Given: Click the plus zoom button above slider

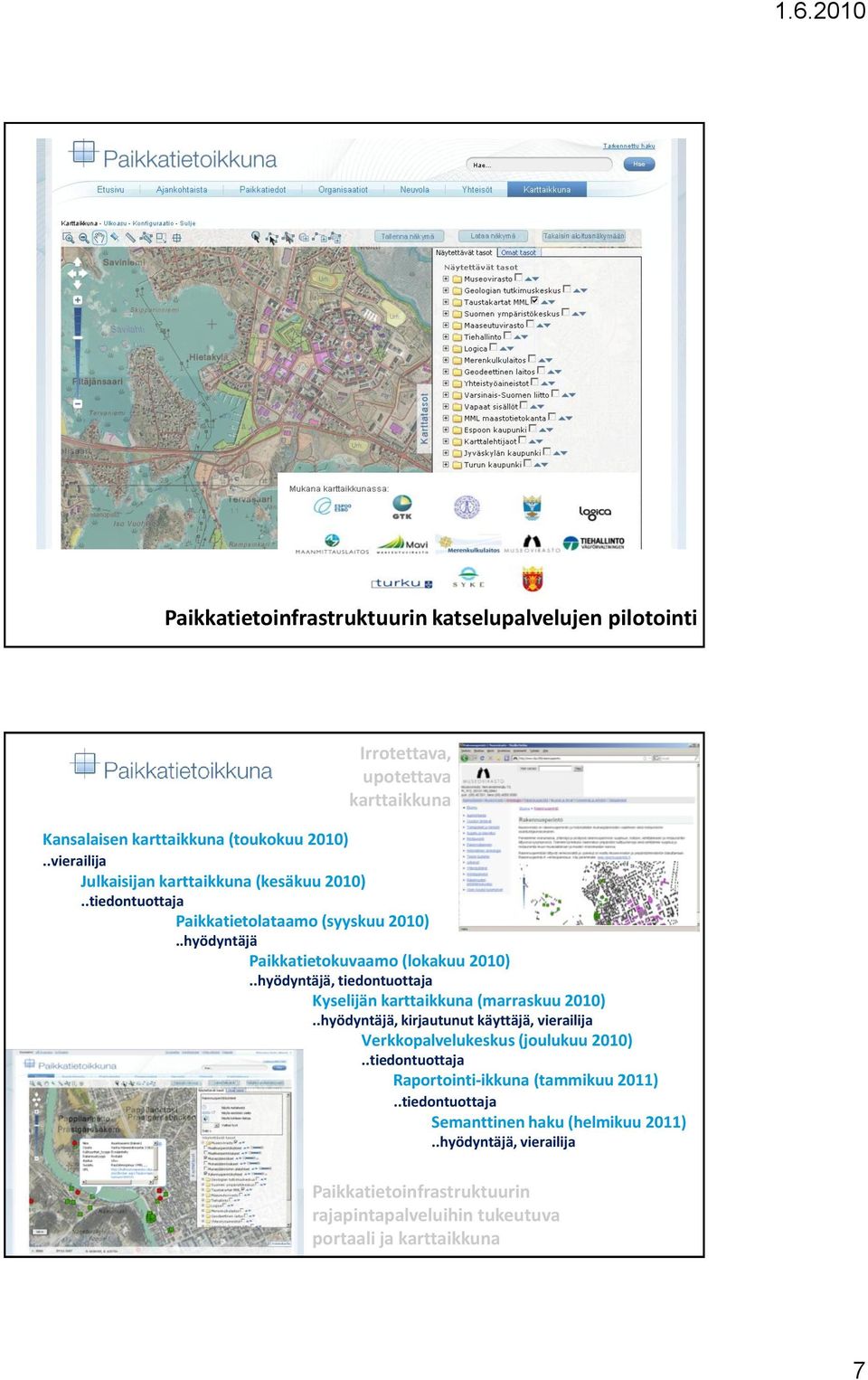Looking at the screenshot, I should (78, 299).
